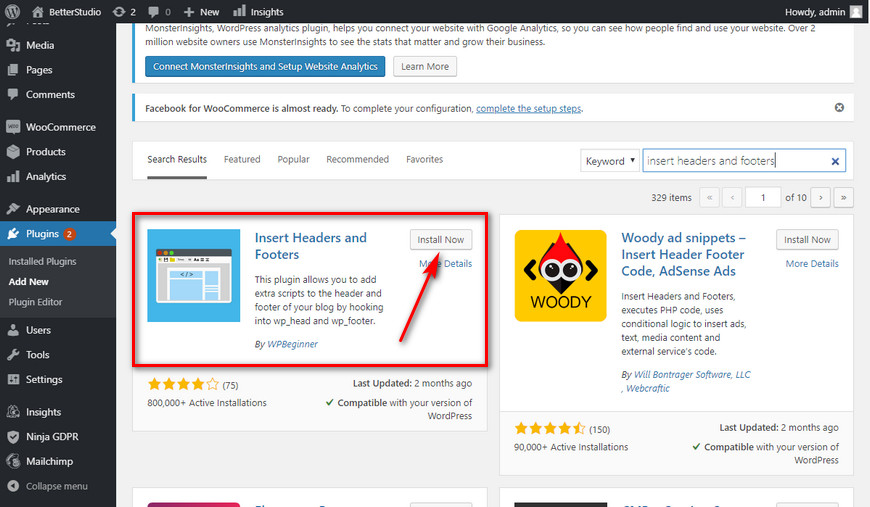Open the Webcraftic author link
The height and width of the screenshot is (507, 870).
point(648,388)
